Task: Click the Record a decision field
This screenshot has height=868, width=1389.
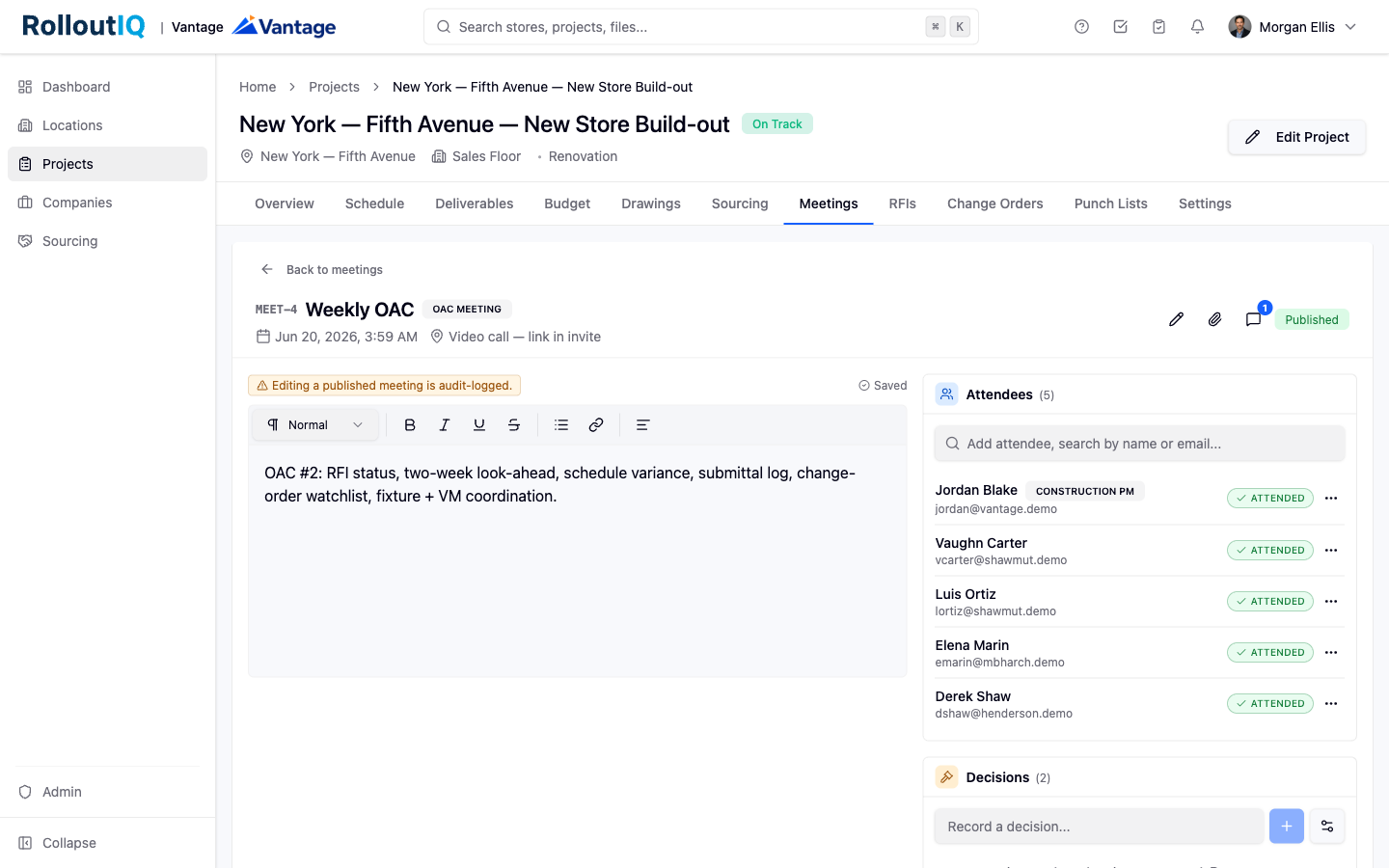Action: pyautogui.click(x=1099, y=827)
